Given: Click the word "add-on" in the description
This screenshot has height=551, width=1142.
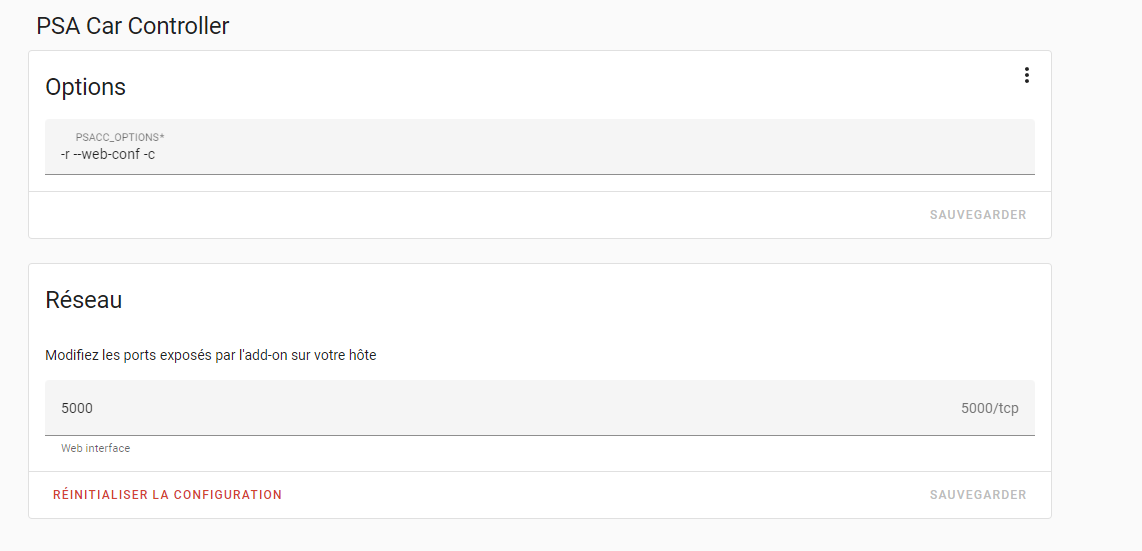Looking at the screenshot, I should click(262, 355).
